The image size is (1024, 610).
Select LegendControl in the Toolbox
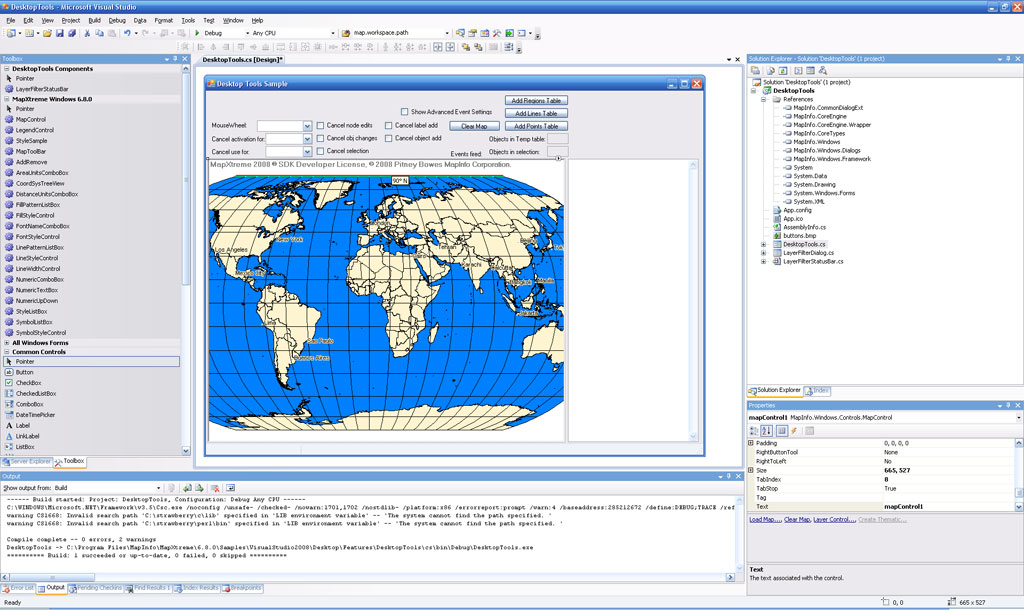(x=35, y=130)
